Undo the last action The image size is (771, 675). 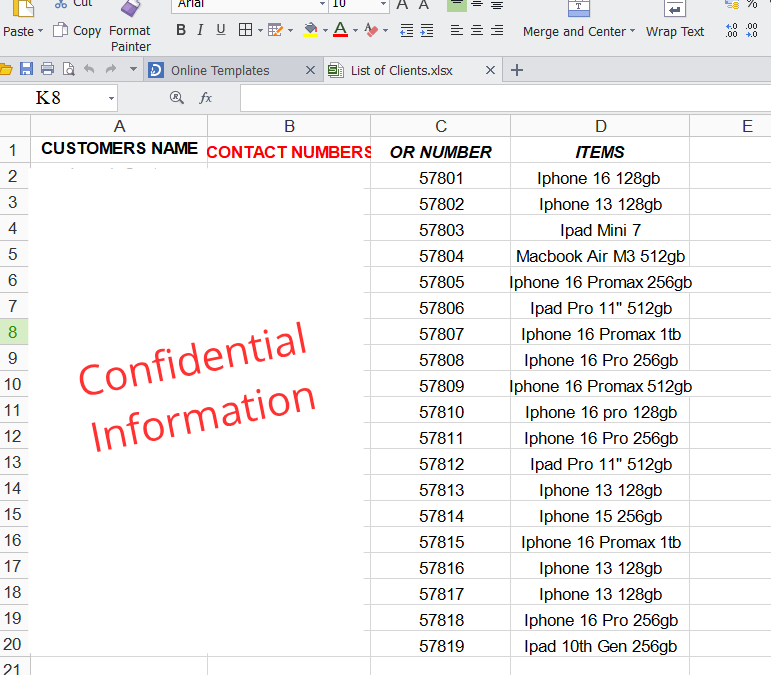[89, 69]
